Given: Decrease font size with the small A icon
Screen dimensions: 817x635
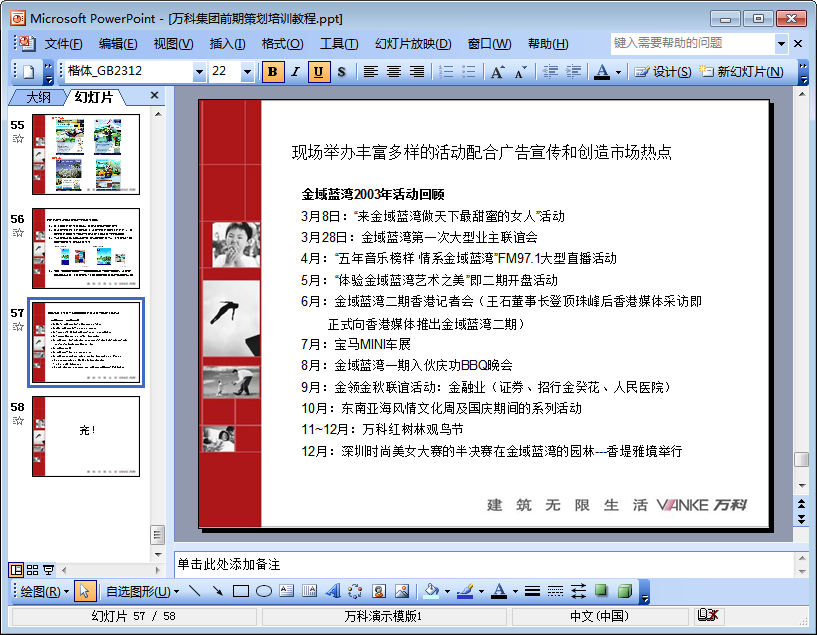Looking at the screenshot, I should [x=521, y=71].
